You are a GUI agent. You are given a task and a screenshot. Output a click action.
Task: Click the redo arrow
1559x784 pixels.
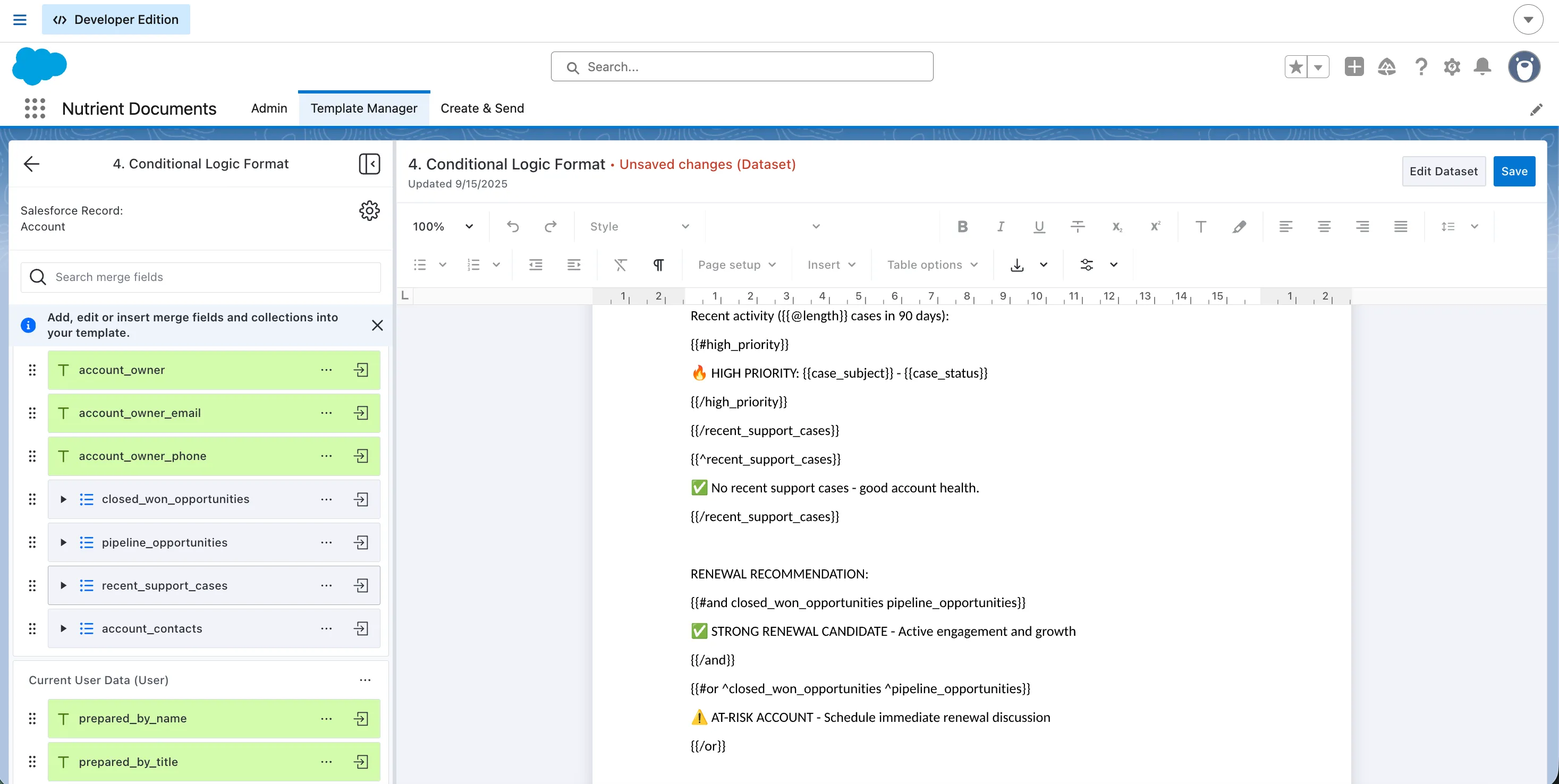tap(550, 226)
